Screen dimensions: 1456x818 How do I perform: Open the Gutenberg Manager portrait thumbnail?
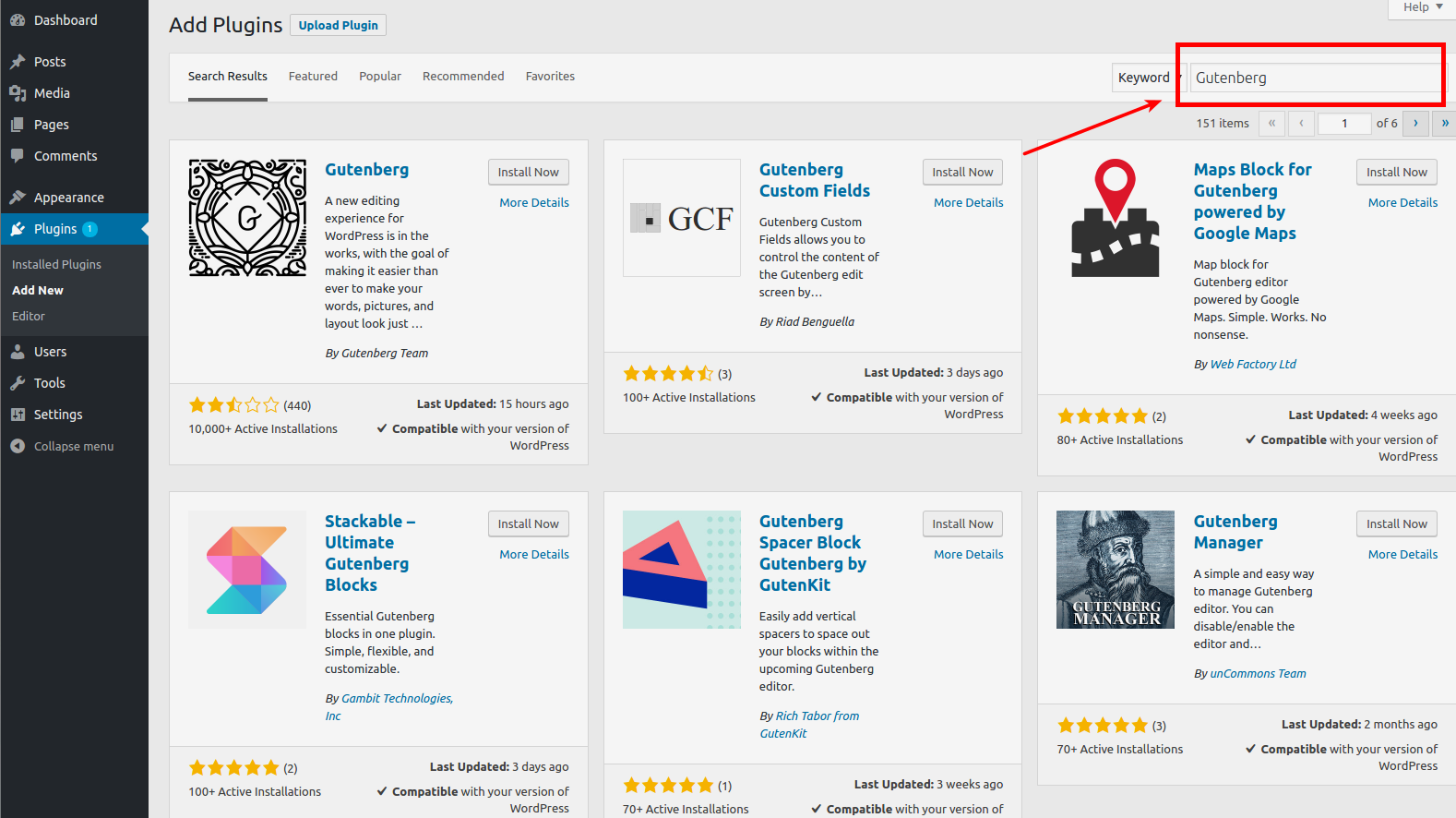pyautogui.click(x=1116, y=570)
